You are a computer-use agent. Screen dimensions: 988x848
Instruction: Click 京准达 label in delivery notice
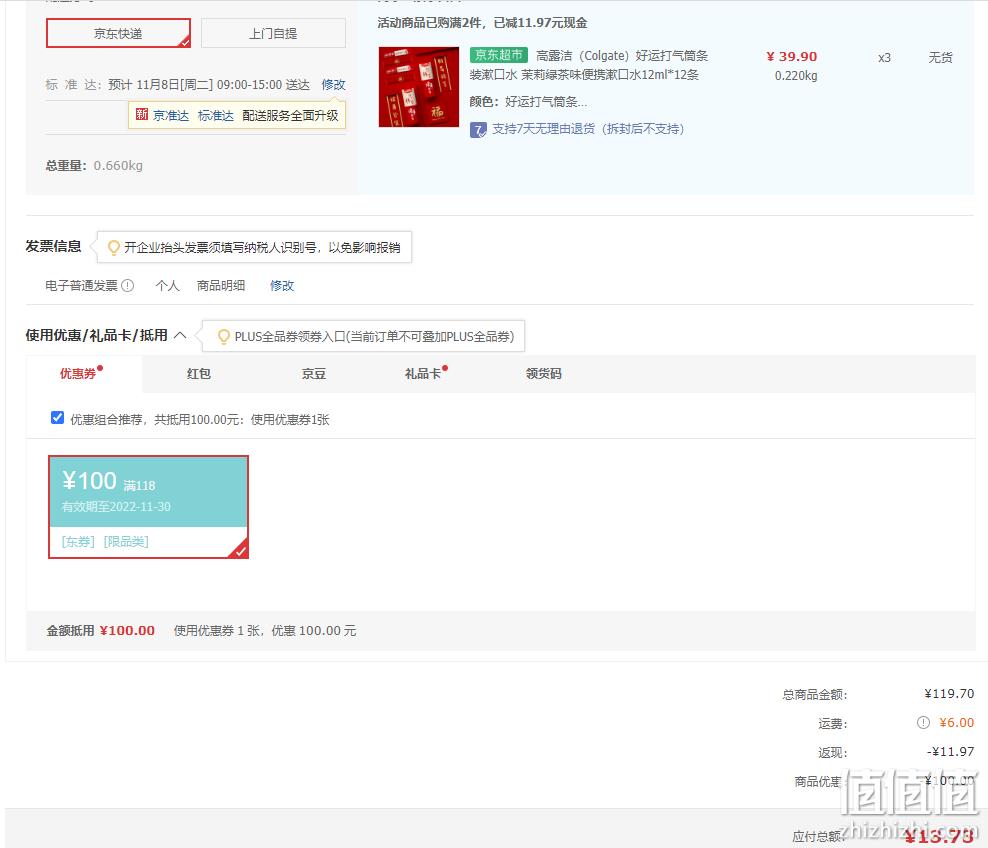coord(171,115)
